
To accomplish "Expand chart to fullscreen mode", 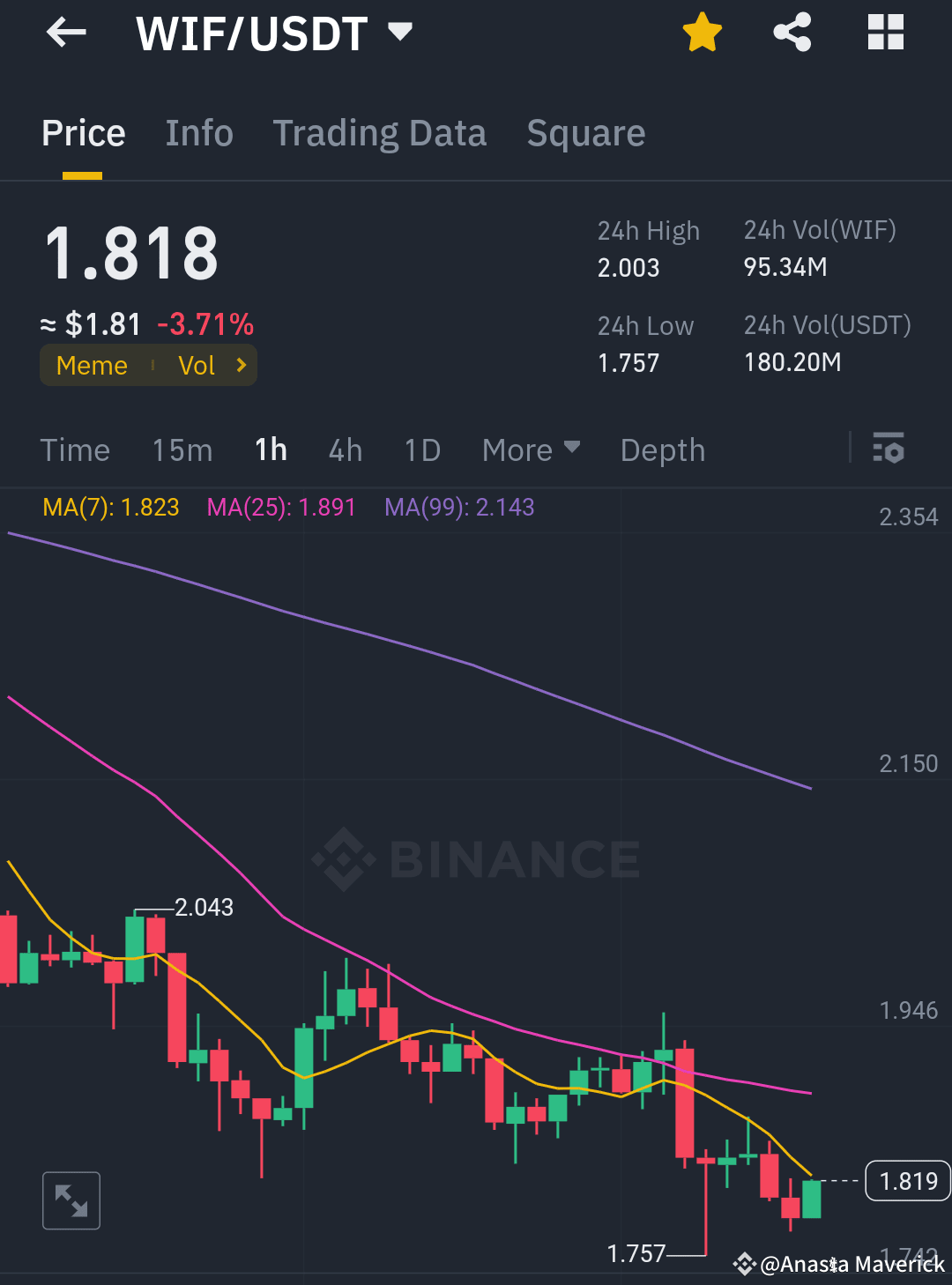I will point(71,1200).
